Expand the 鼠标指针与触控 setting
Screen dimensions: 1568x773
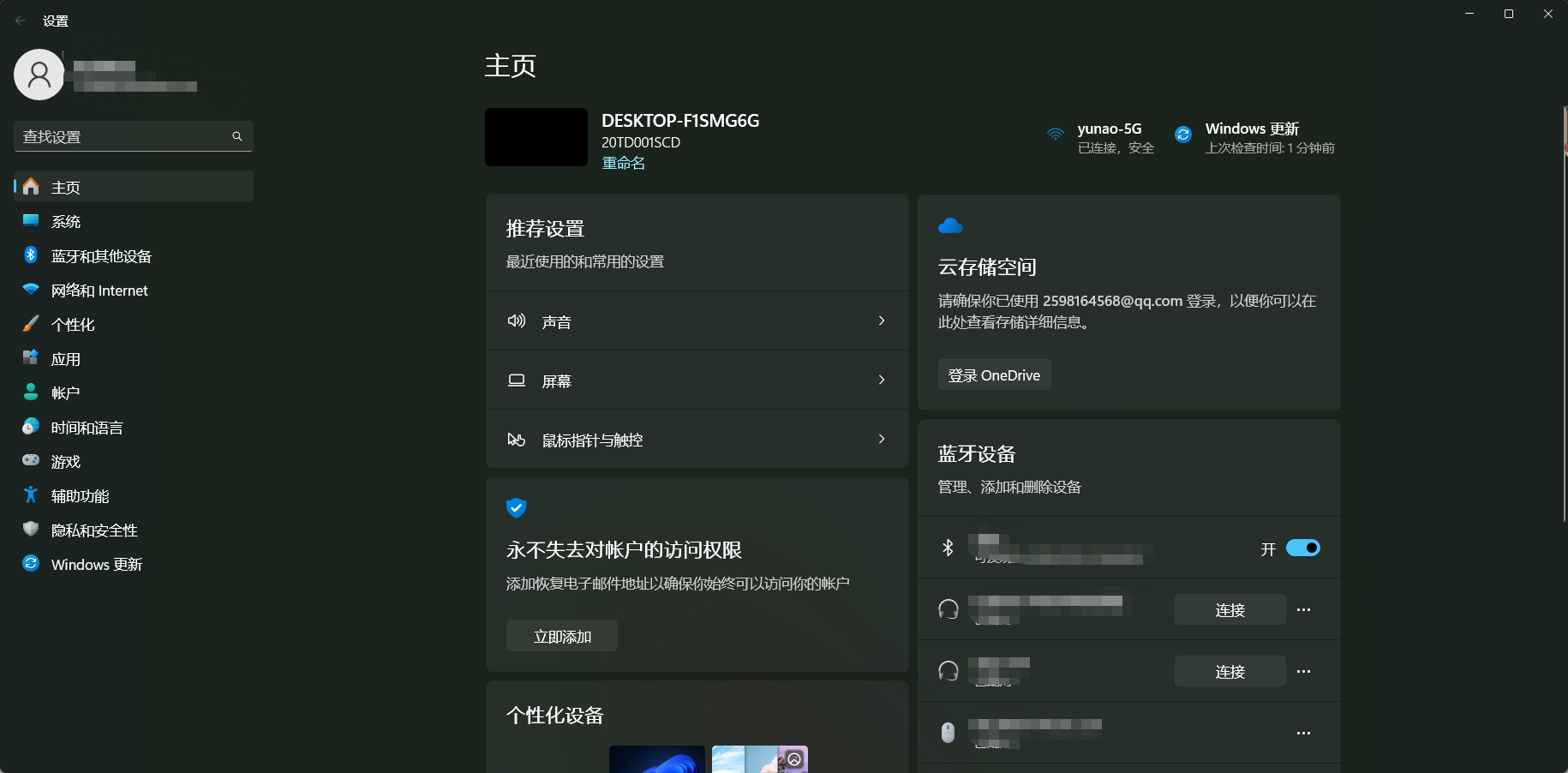tap(697, 440)
